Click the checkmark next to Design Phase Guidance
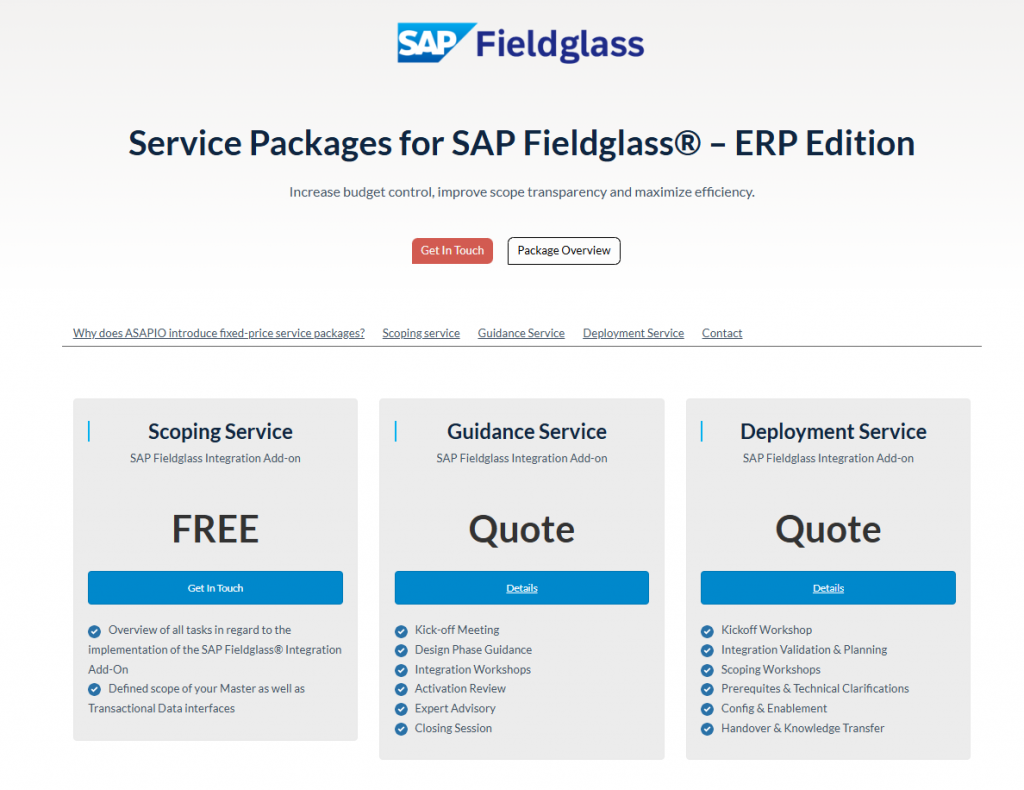1024x790 pixels. [x=401, y=650]
